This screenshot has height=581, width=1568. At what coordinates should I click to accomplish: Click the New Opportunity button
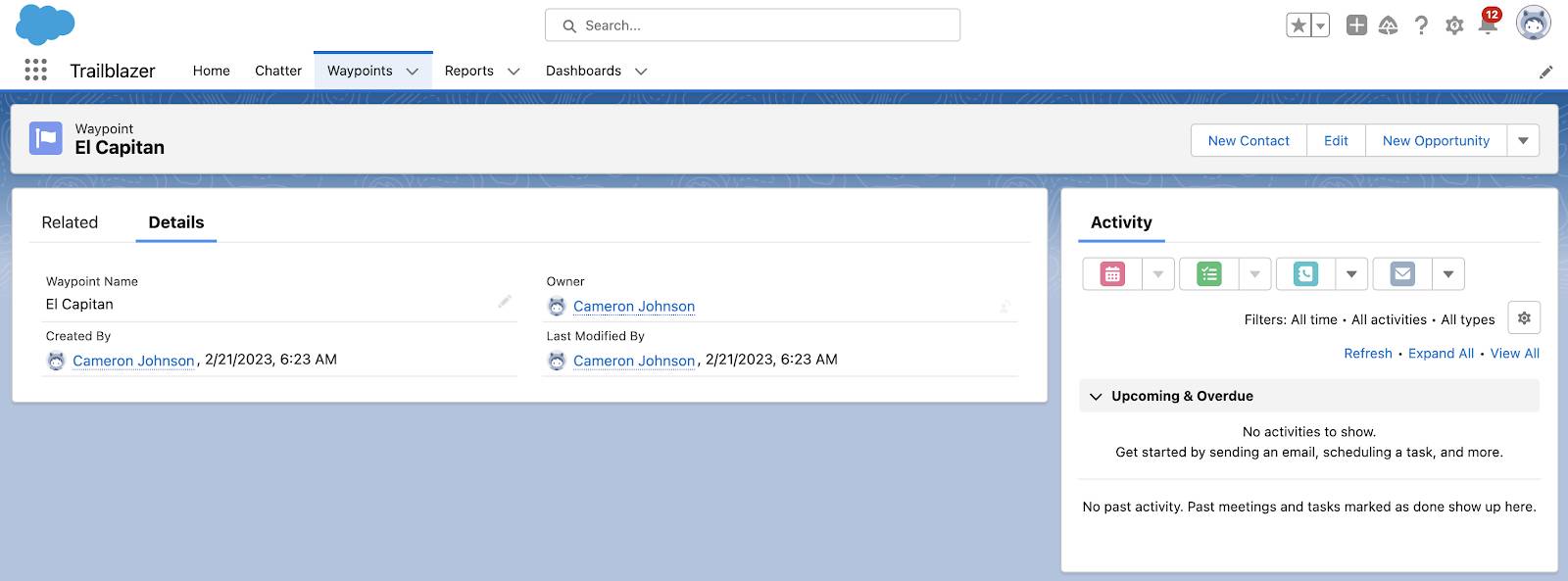pyautogui.click(x=1436, y=141)
